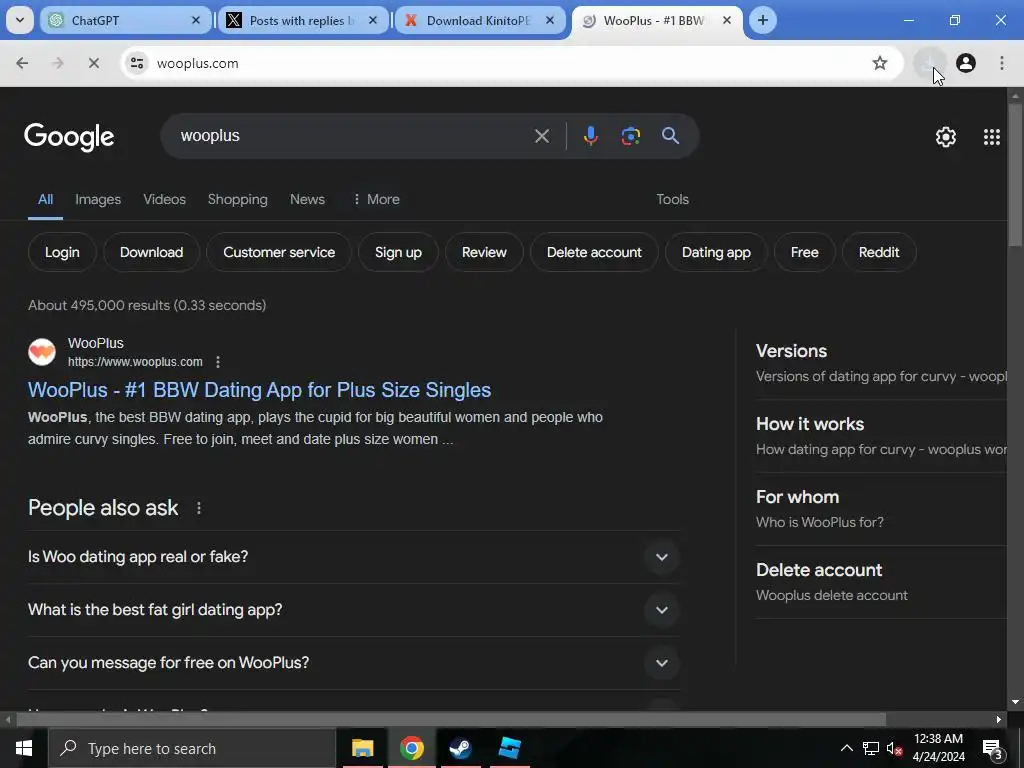Show hidden system tray icons

pyautogui.click(x=846, y=748)
